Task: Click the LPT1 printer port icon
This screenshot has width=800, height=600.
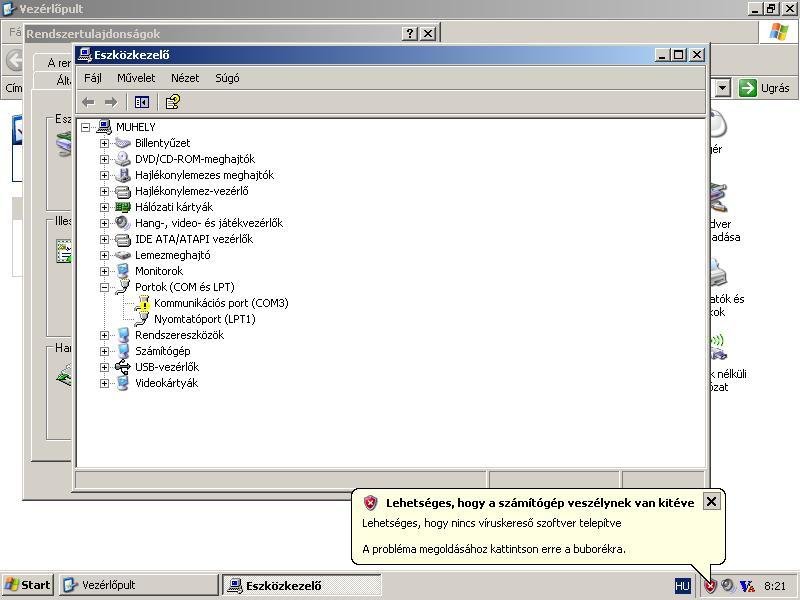Action: [142, 319]
